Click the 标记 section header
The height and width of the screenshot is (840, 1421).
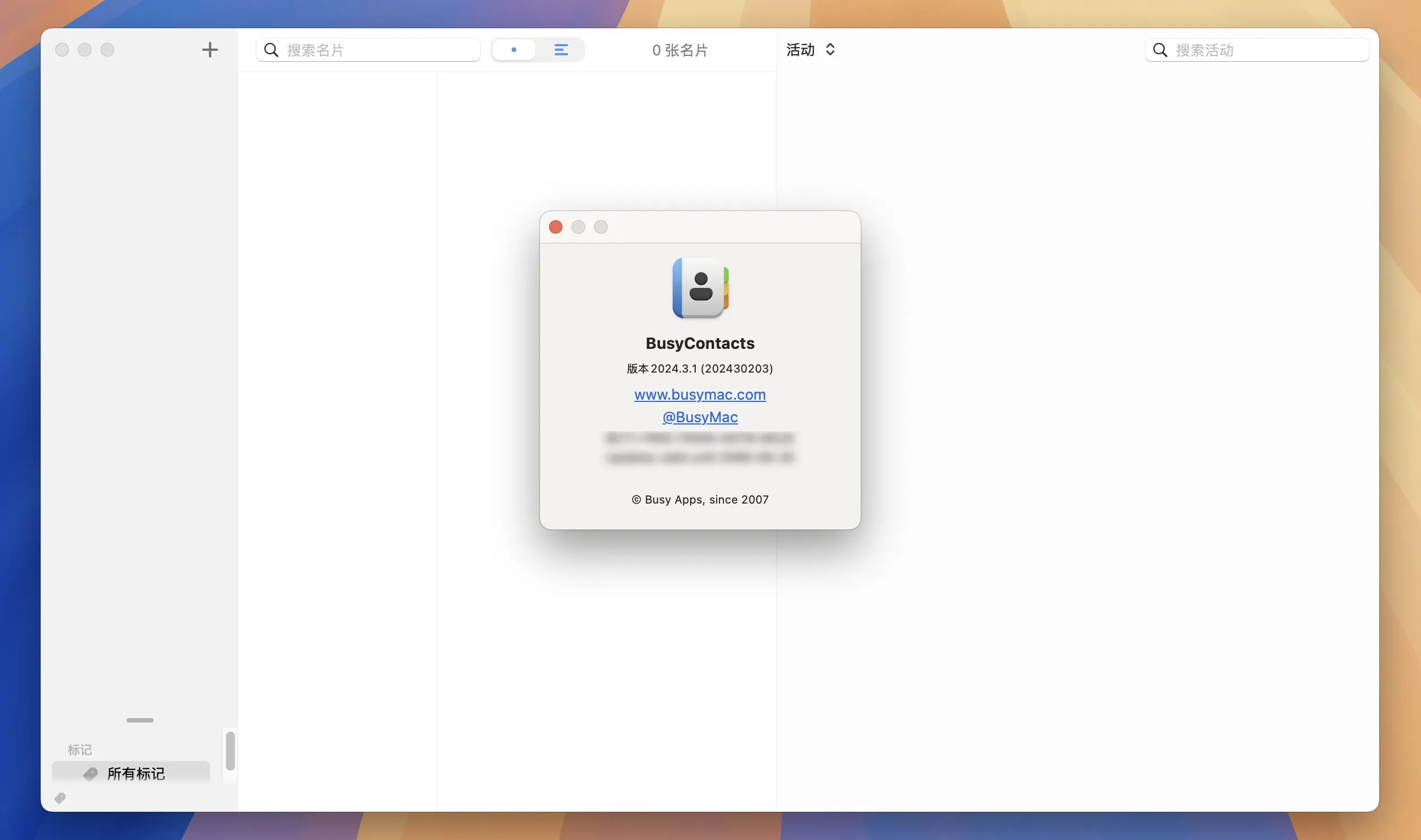(x=80, y=750)
